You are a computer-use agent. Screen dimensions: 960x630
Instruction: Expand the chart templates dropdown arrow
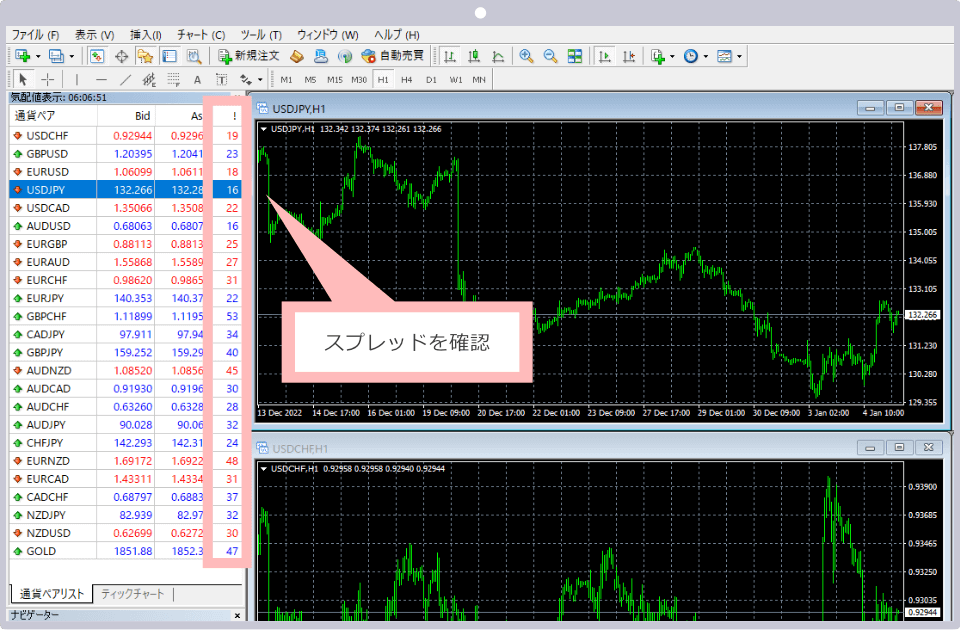click(739, 56)
